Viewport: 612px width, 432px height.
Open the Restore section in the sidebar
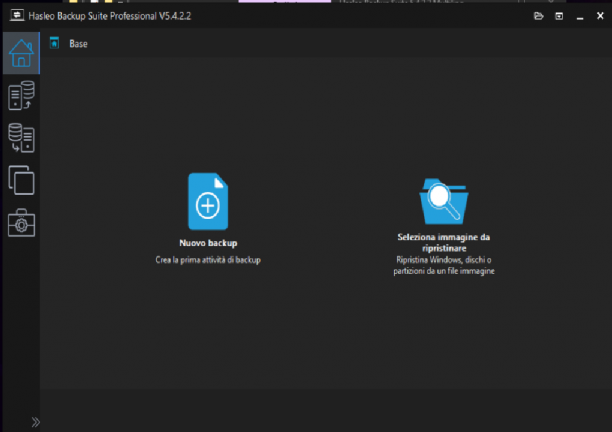pyautogui.click(x=21, y=138)
